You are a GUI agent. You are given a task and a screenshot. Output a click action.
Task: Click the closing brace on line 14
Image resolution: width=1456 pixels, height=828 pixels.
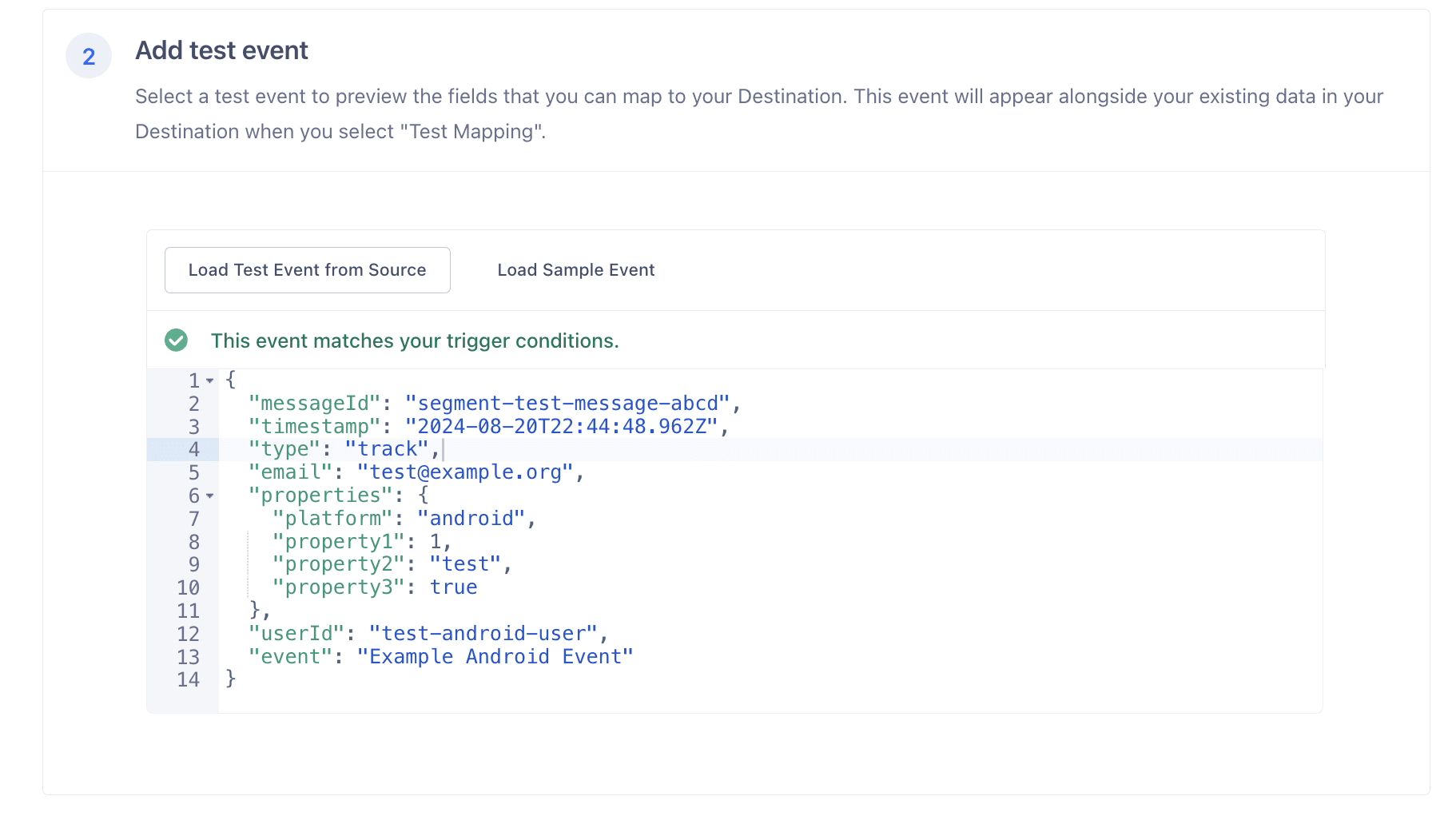tap(231, 679)
